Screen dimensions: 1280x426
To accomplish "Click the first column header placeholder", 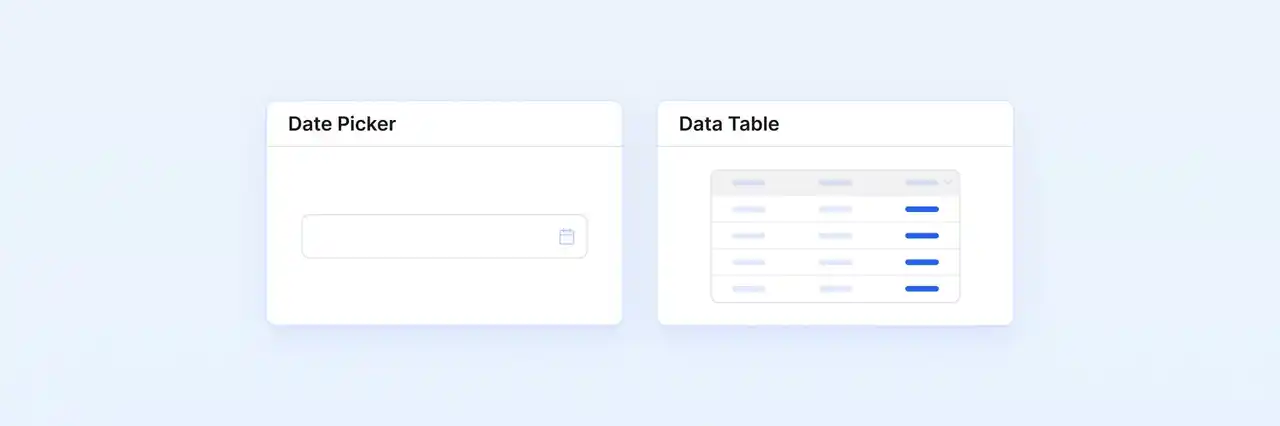I will click(x=748, y=183).
